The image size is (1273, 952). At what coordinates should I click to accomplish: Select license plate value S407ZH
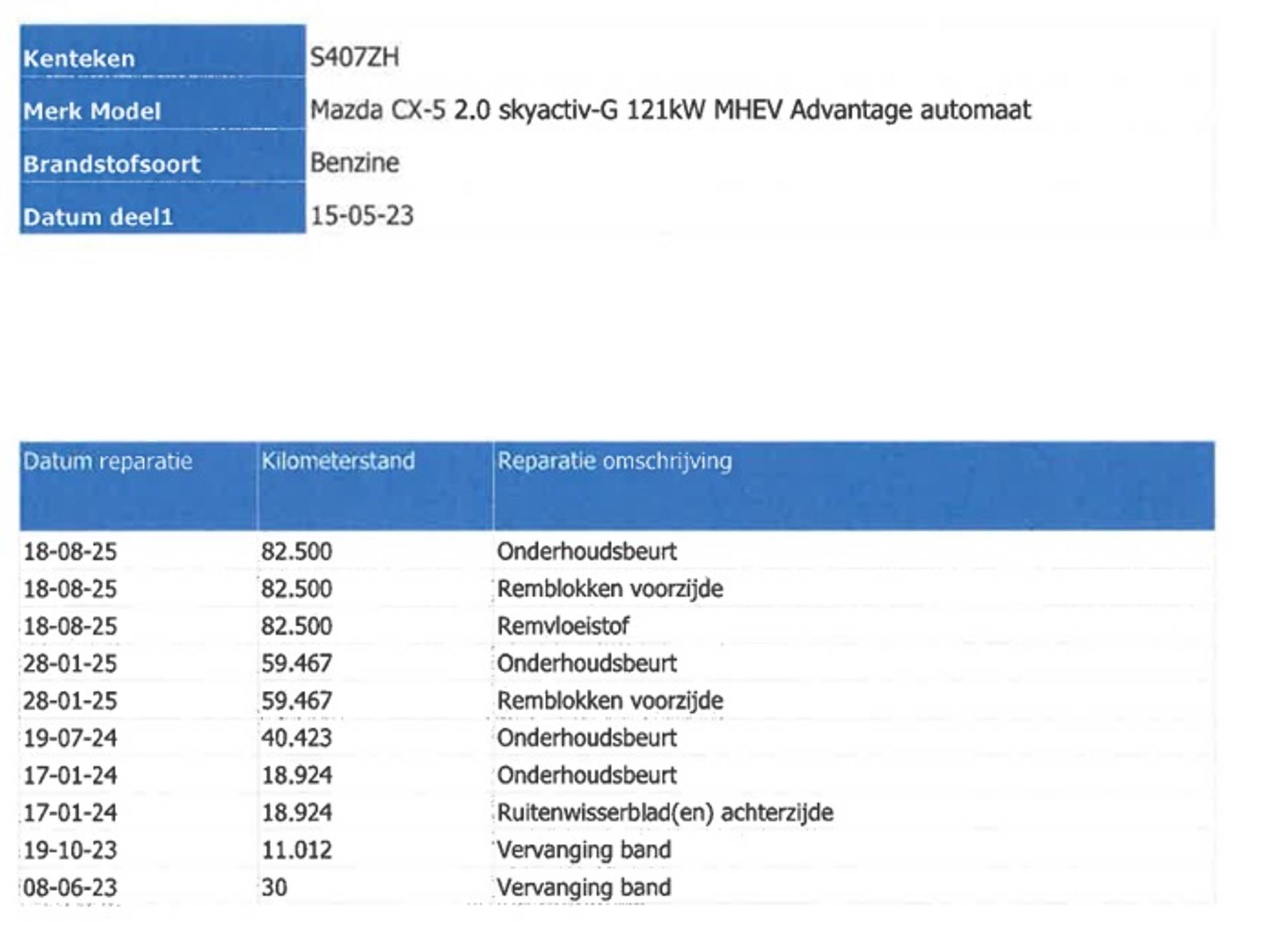(354, 57)
